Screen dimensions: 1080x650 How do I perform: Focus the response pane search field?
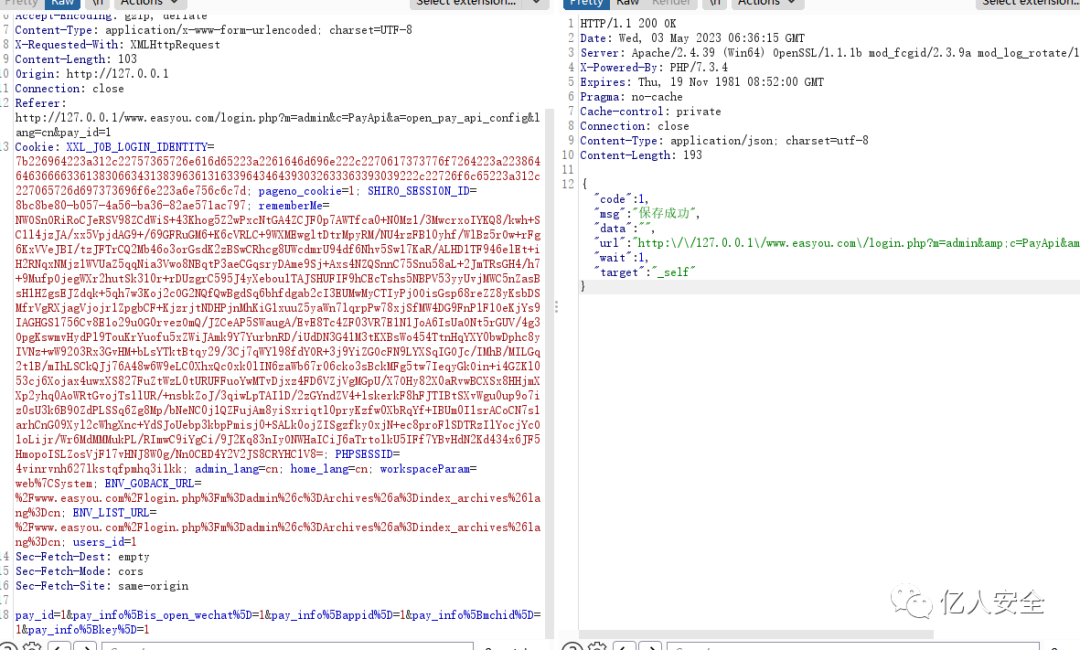point(852,647)
